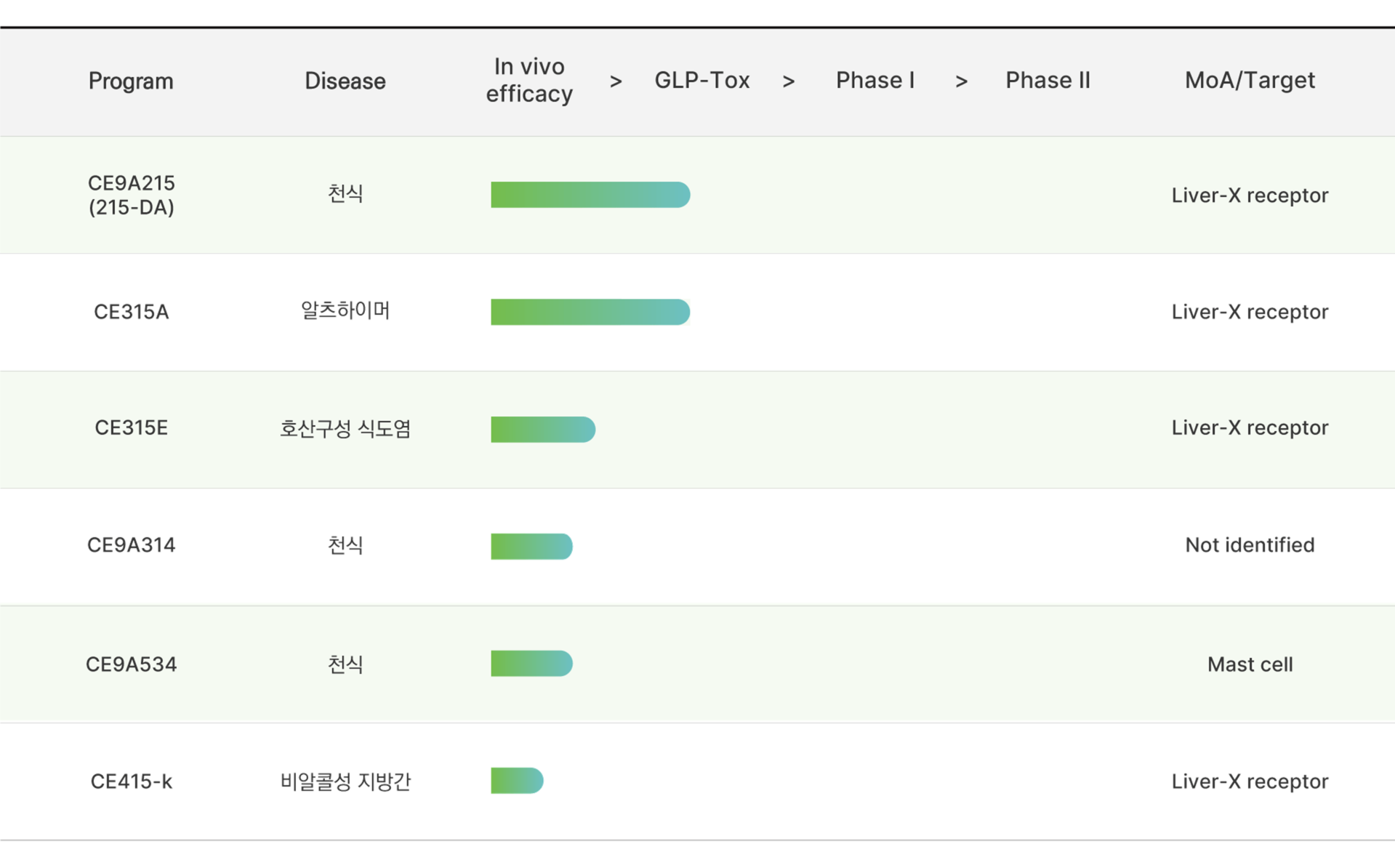Image resolution: width=1395 pixels, height=868 pixels.
Task: Click the Not identified target text
Action: tap(1250, 545)
